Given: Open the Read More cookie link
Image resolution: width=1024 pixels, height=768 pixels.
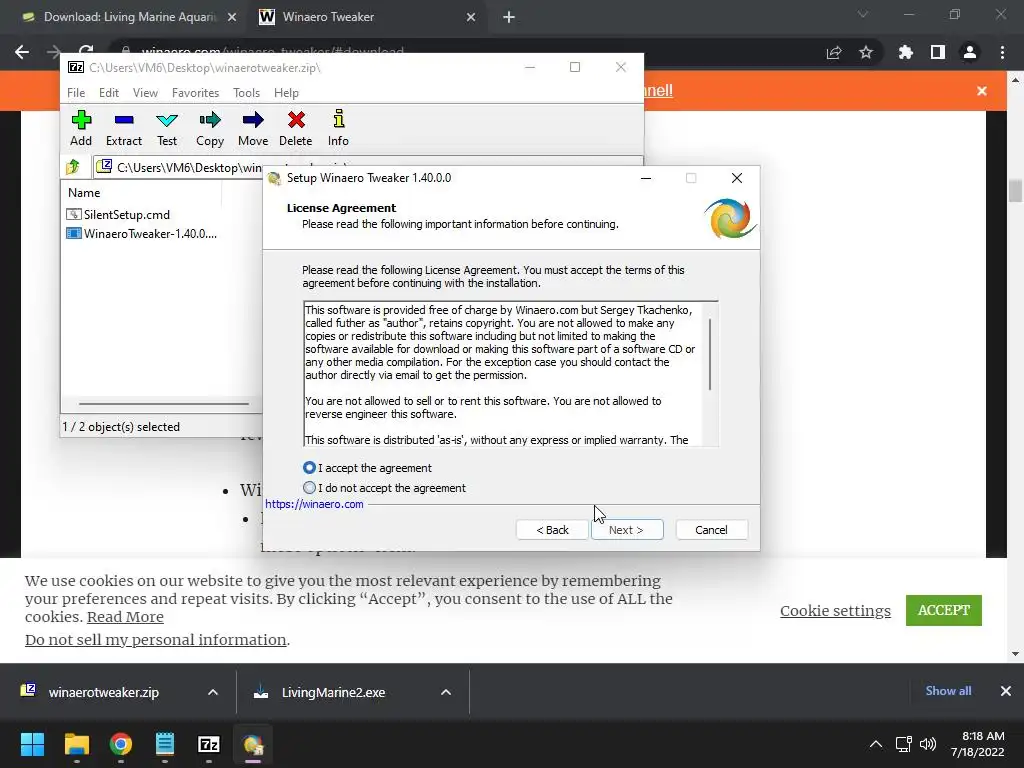Looking at the screenshot, I should pos(125,617).
